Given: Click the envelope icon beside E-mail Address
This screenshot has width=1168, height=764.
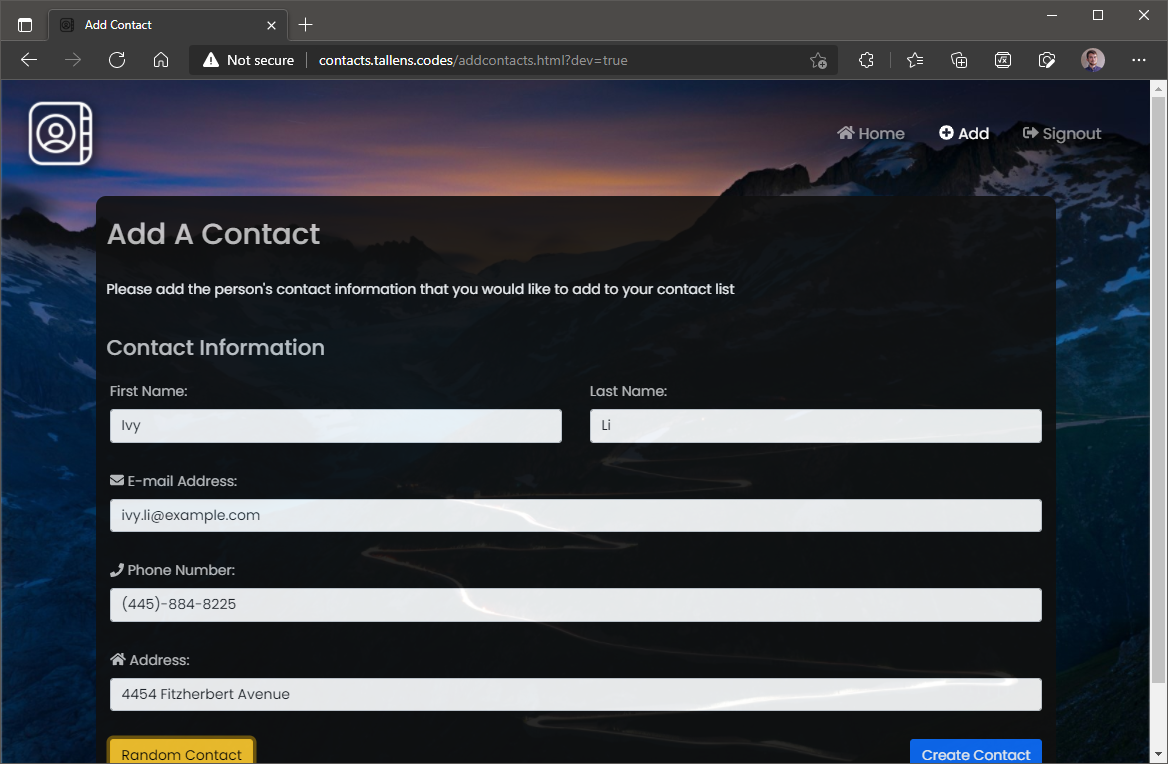Looking at the screenshot, I should 115,480.
